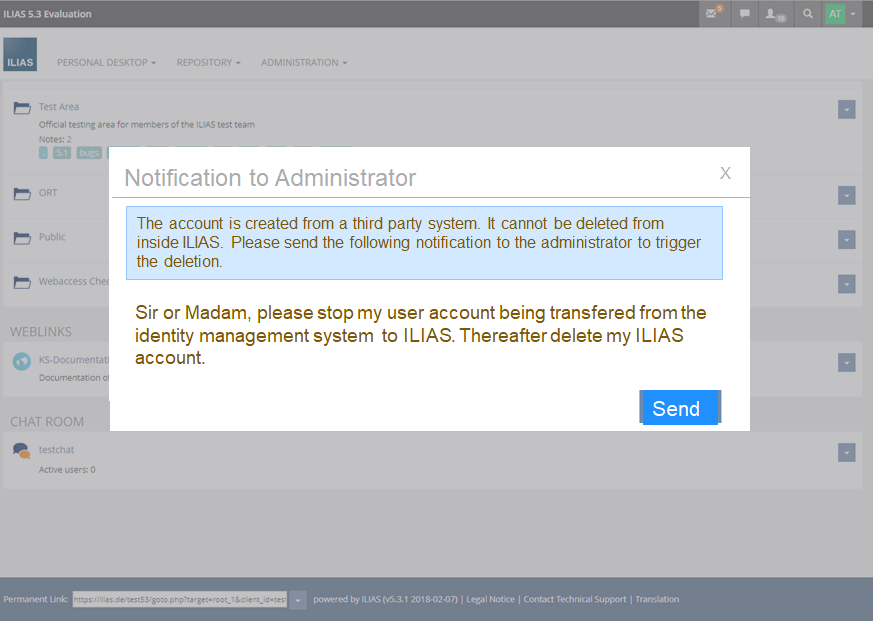Click the testchat chat room icon
The image size is (873, 621).
point(22,451)
